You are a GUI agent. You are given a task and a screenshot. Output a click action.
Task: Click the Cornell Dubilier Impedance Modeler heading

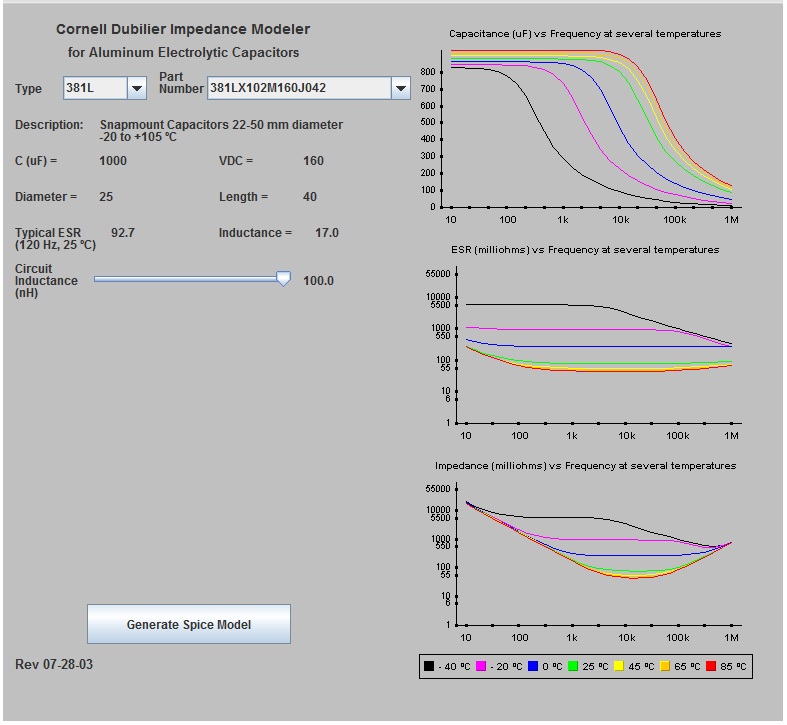pos(183,29)
